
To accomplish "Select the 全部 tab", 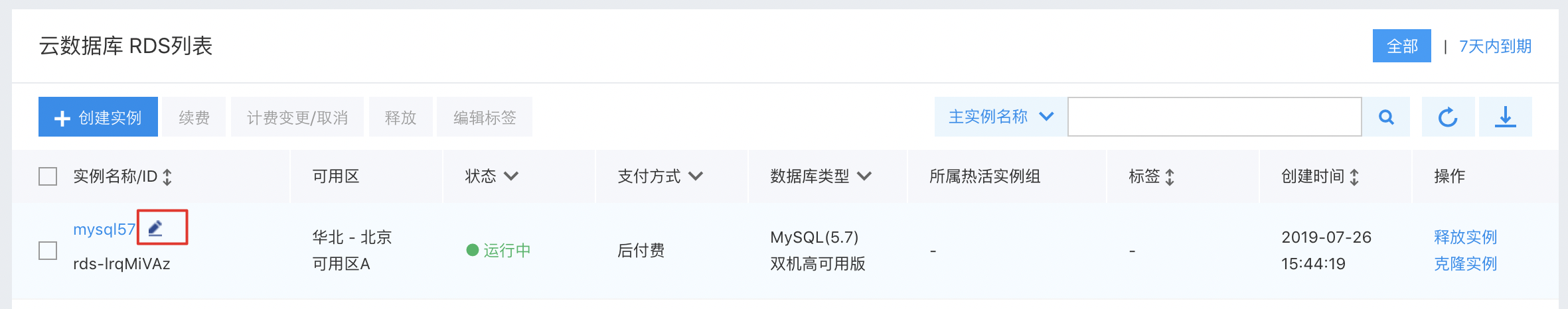I will [x=1402, y=46].
